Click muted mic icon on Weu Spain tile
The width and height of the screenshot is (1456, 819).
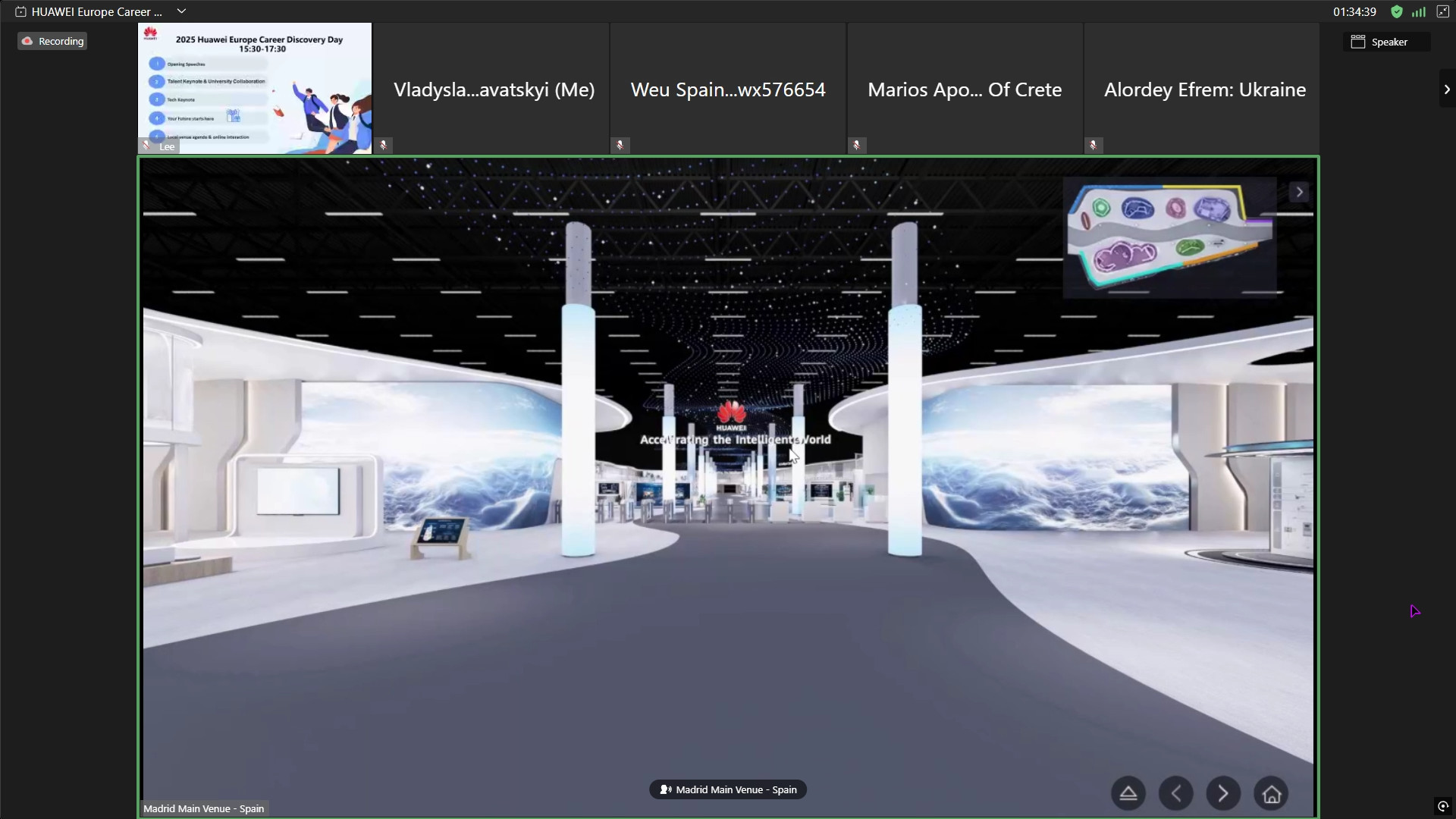[620, 145]
